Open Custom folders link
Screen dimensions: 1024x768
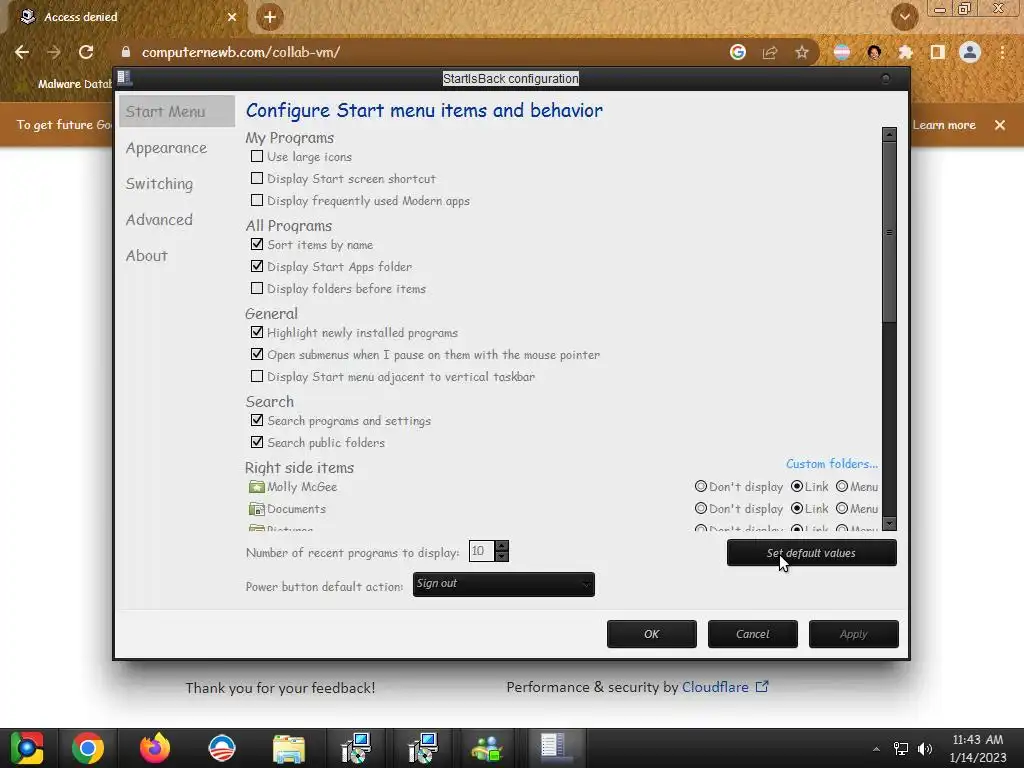click(831, 464)
